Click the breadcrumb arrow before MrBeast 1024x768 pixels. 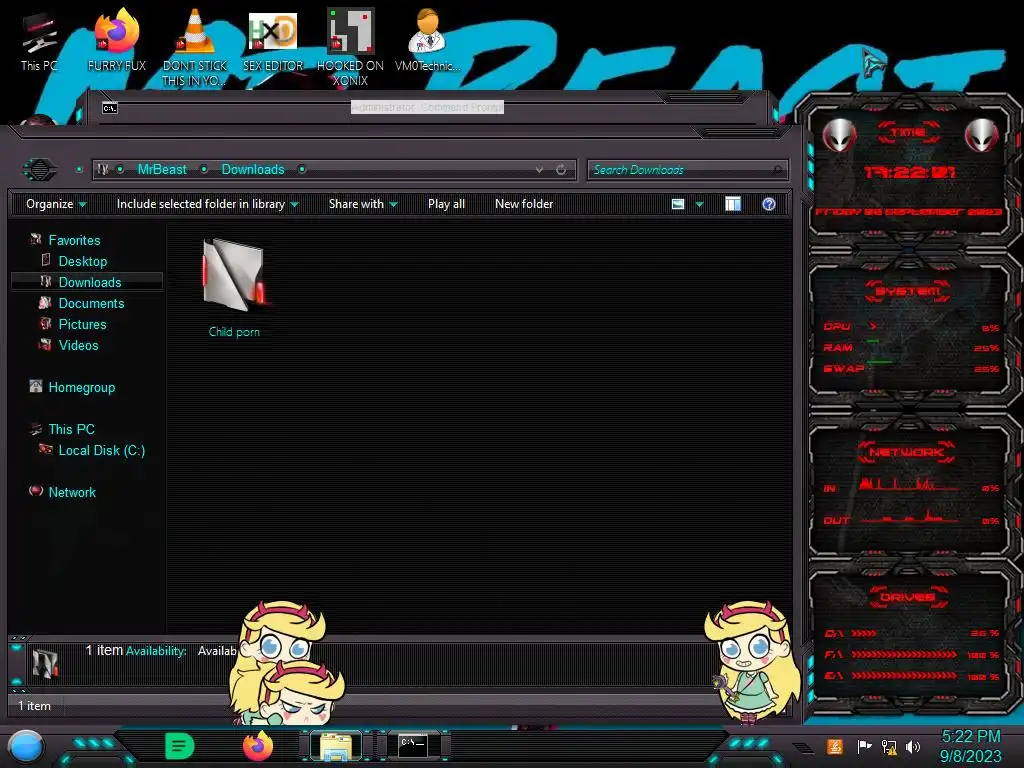click(x=121, y=170)
